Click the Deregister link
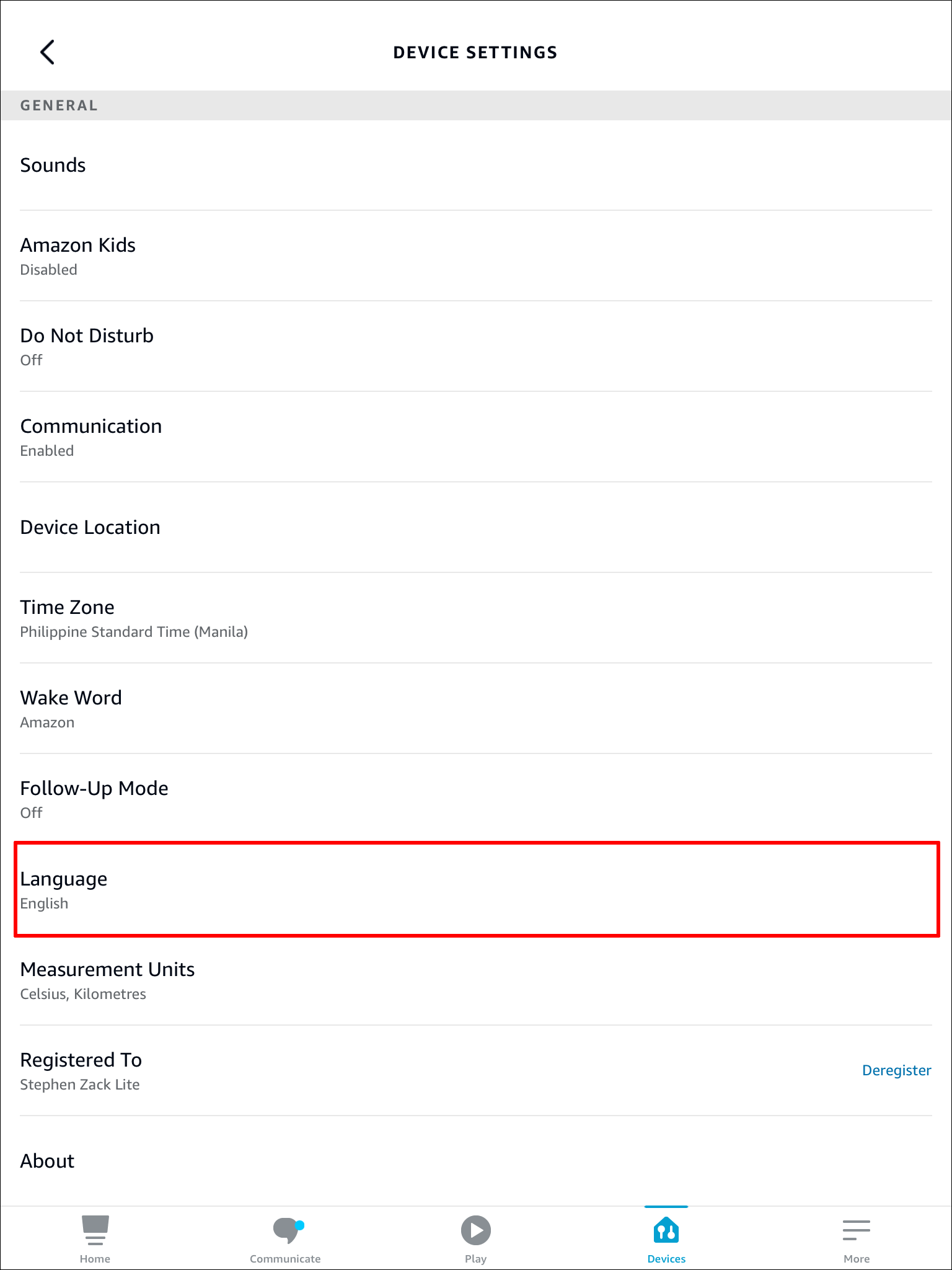The image size is (952, 1270). [x=896, y=1070]
